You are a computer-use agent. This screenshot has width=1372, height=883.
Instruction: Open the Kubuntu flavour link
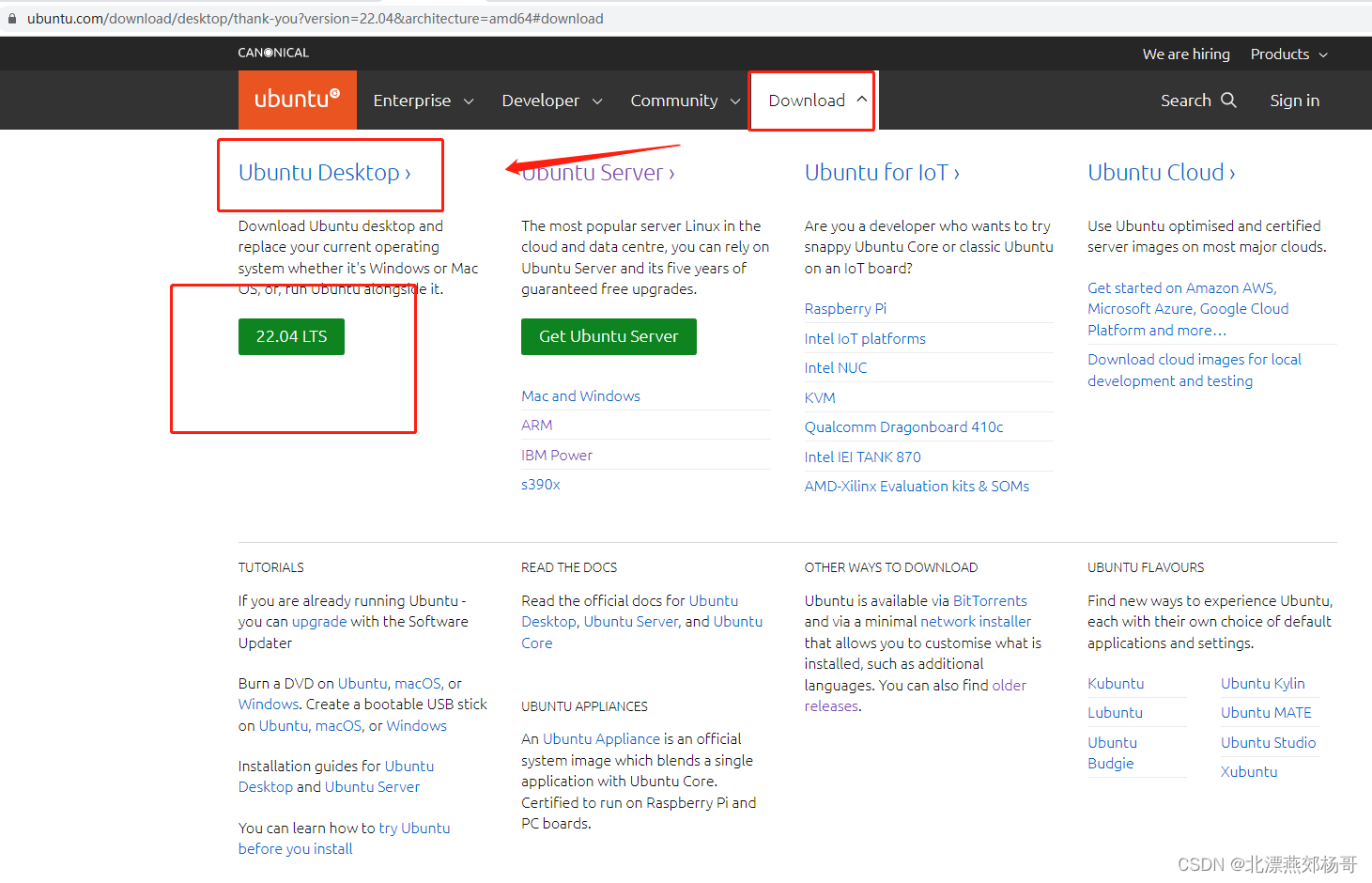click(1116, 684)
